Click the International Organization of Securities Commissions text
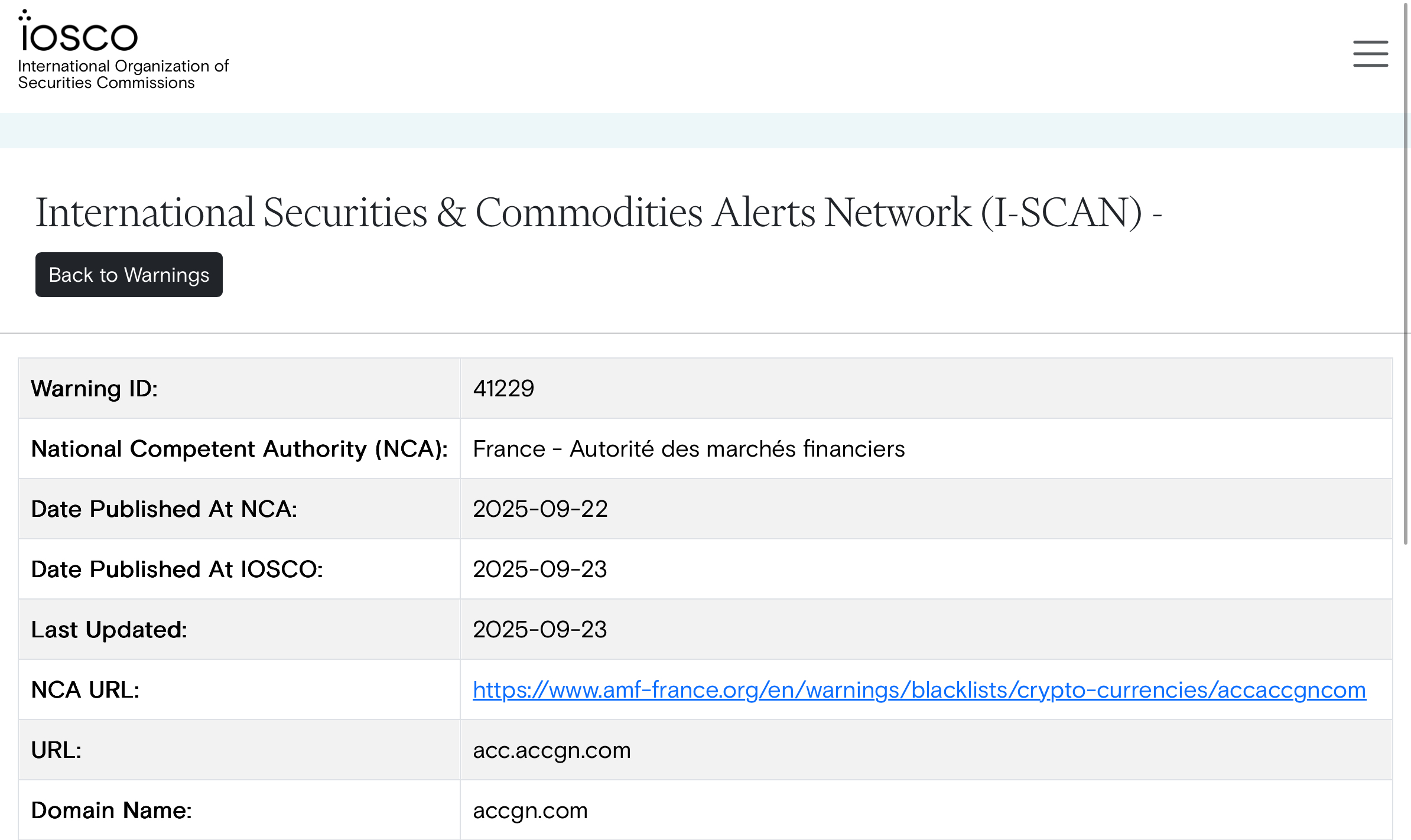Image resolution: width=1411 pixels, height=840 pixels. (123, 74)
